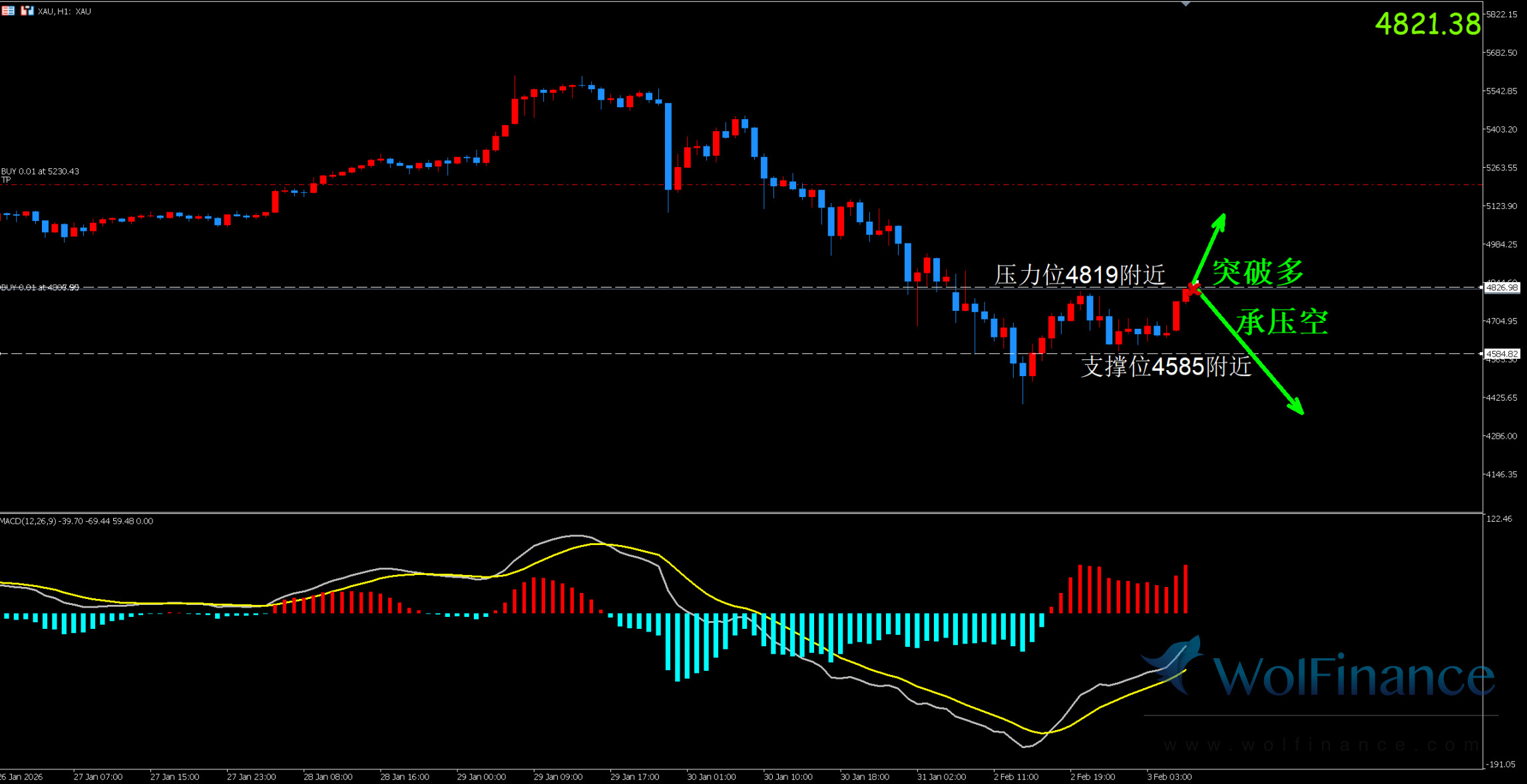Click the green 4821.38 price display
The width and height of the screenshot is (1527, 784).
click(1427, 24)
